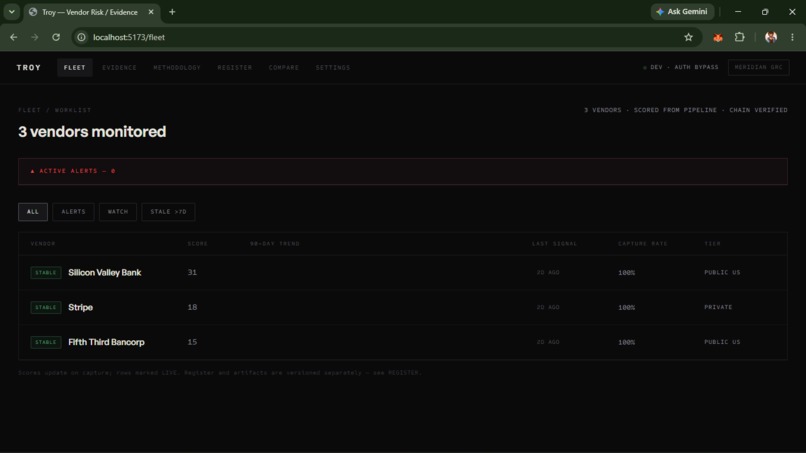The image size is (806, 453).
Task: Click the 90-DAY TREND column header
Action: point(274,244)
